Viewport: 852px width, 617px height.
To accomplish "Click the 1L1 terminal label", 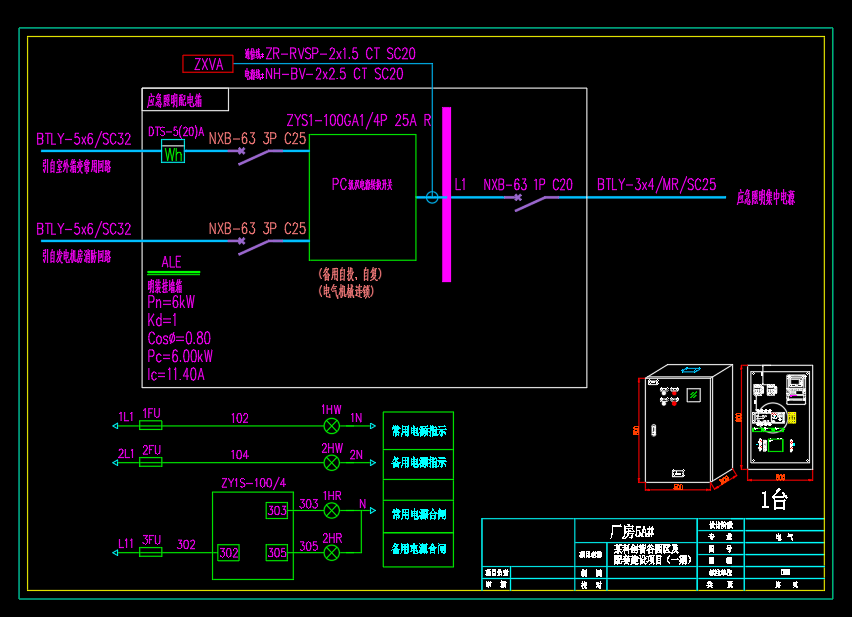I will click(x=126, y=417).
